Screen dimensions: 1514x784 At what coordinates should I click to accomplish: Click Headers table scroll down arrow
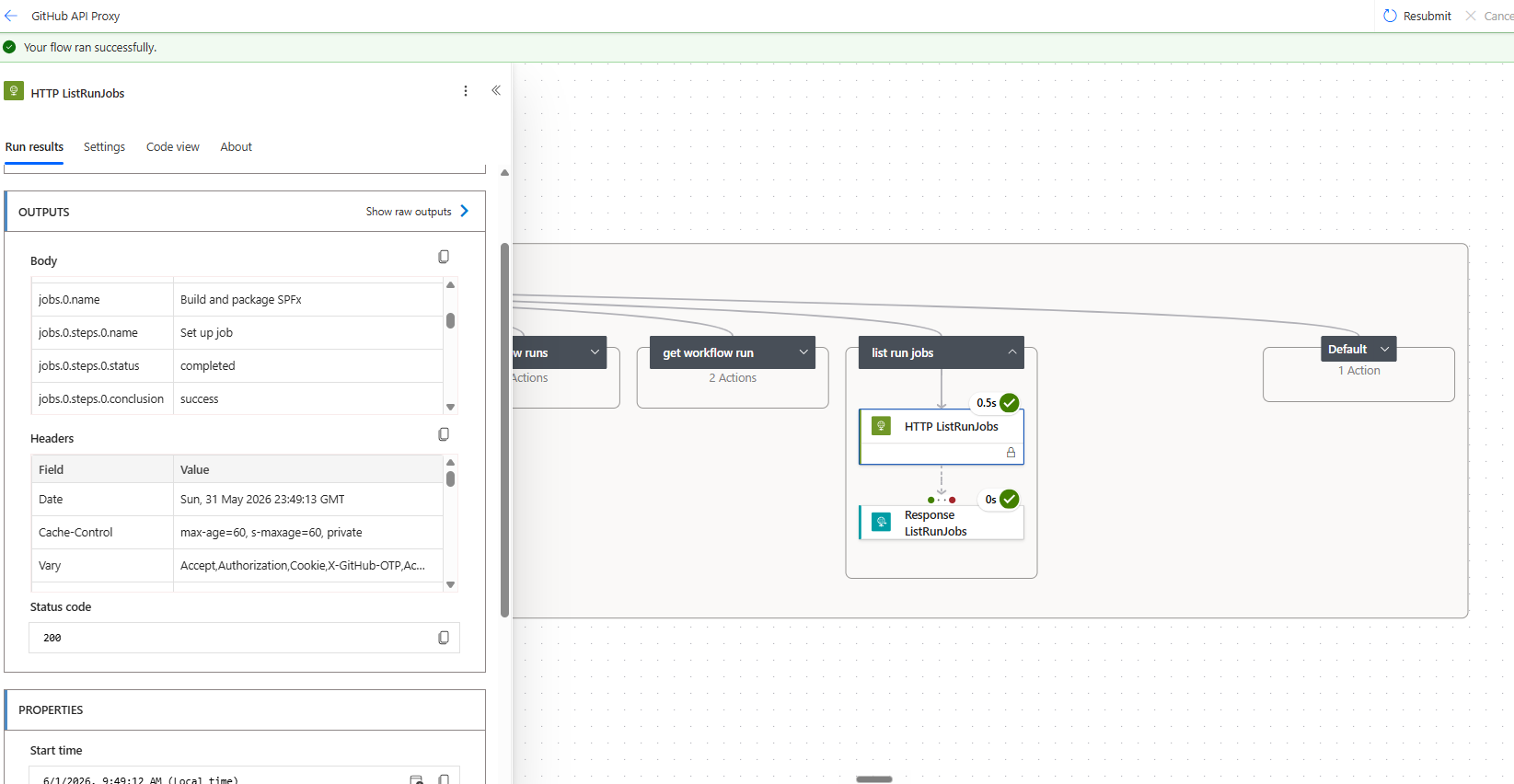tap(450, 584)
